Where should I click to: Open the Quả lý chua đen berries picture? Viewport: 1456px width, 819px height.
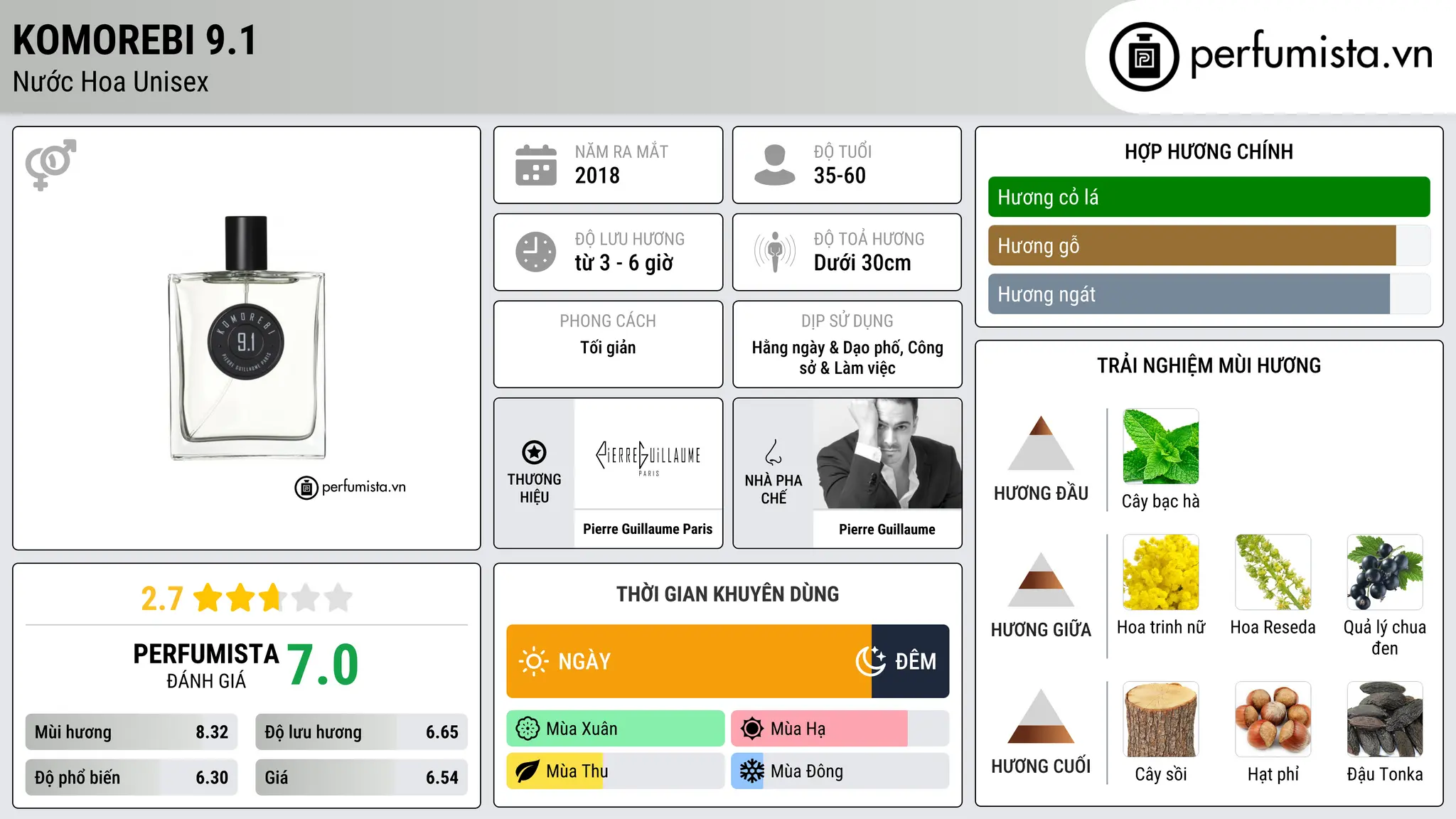point(1385,572)
